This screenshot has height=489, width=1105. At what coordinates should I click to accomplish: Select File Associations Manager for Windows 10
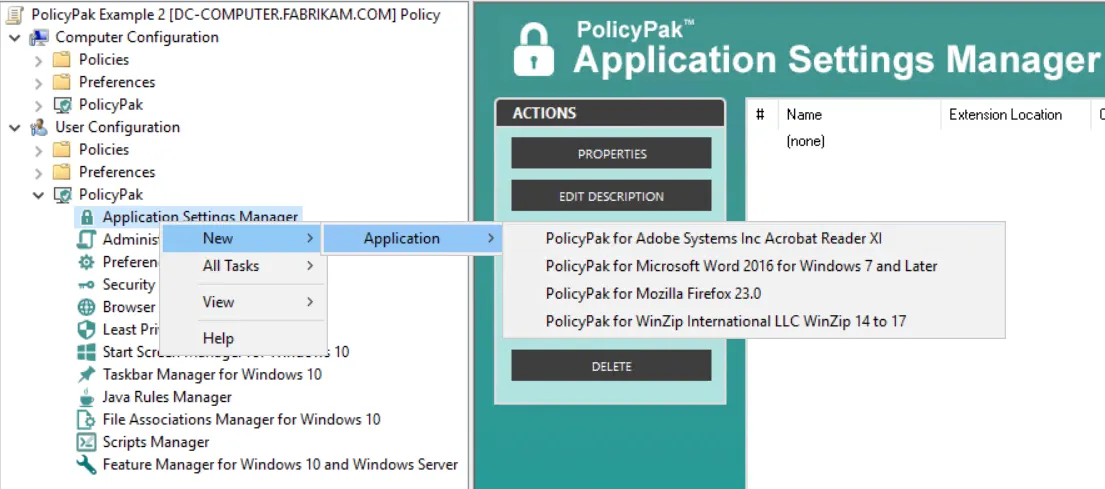tap(241, 419)
